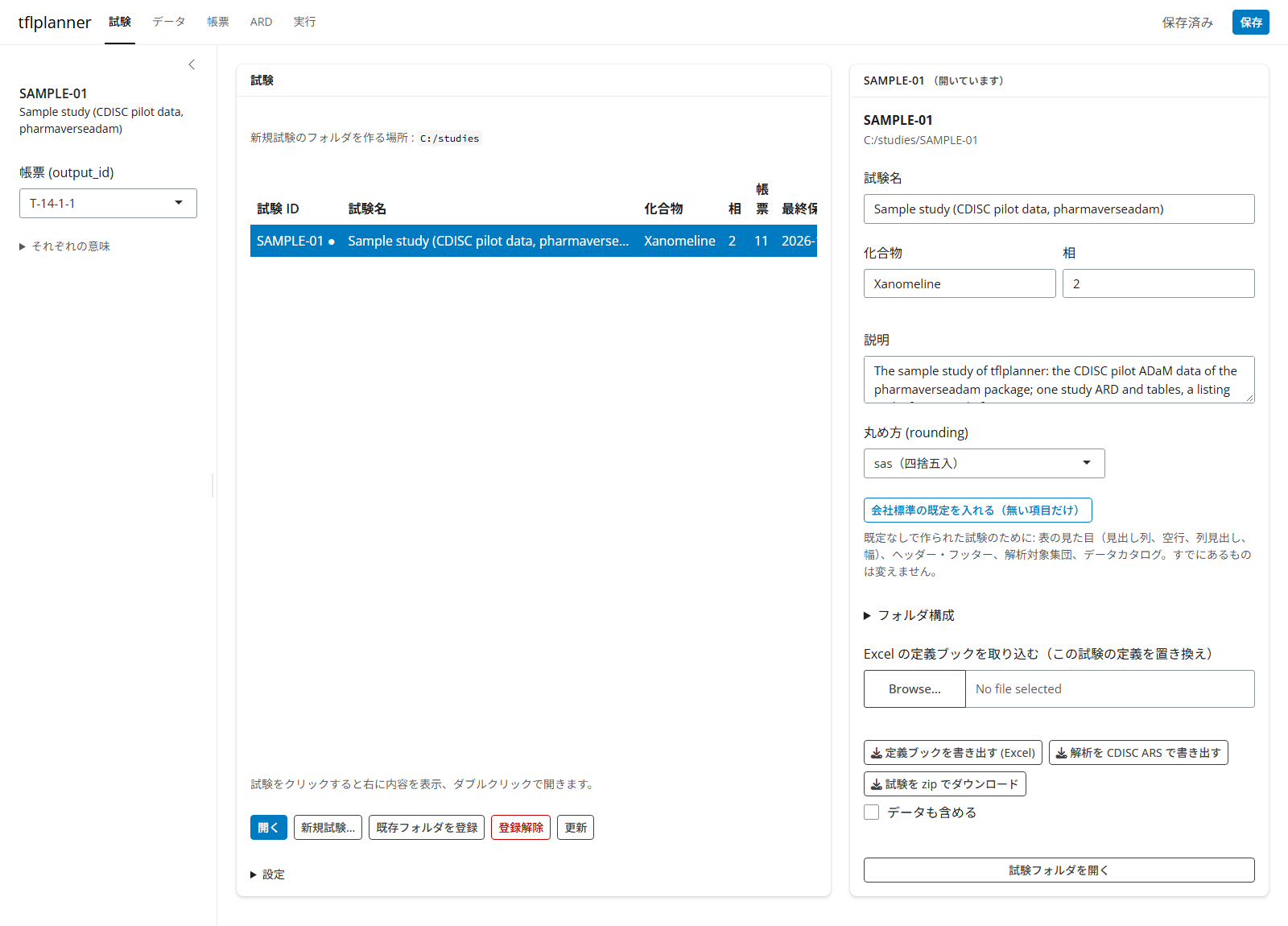Click 会社標準の既定を入れる button
Screen dimensions: 1288x926
point(978,511)
